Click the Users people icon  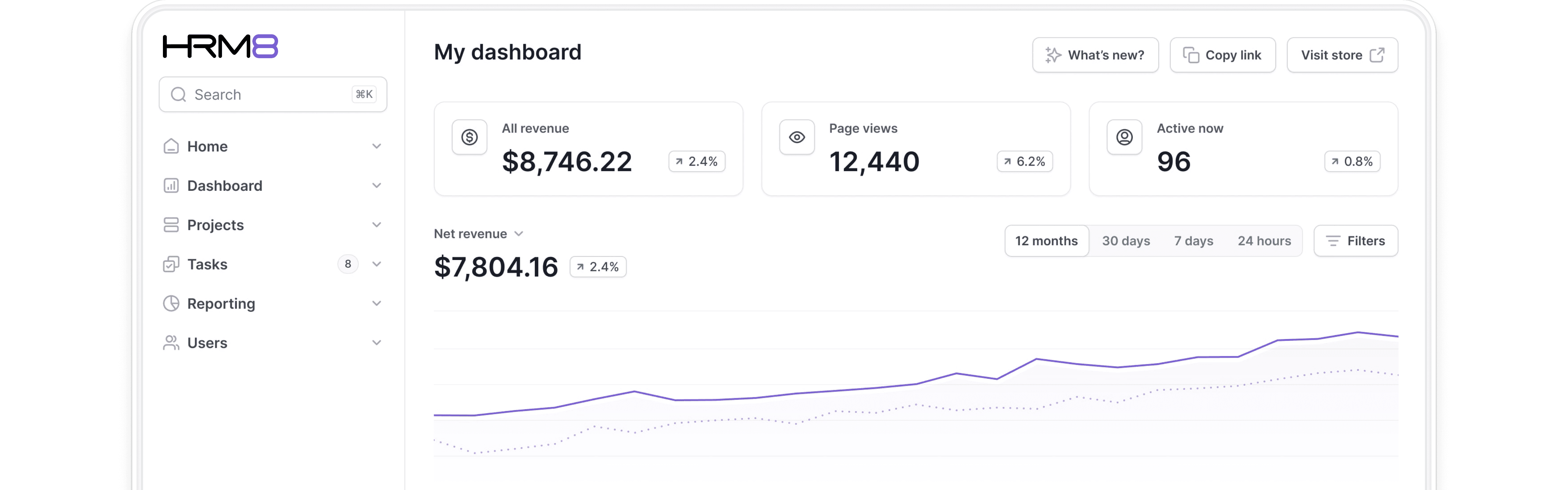[x=171, y=343]
